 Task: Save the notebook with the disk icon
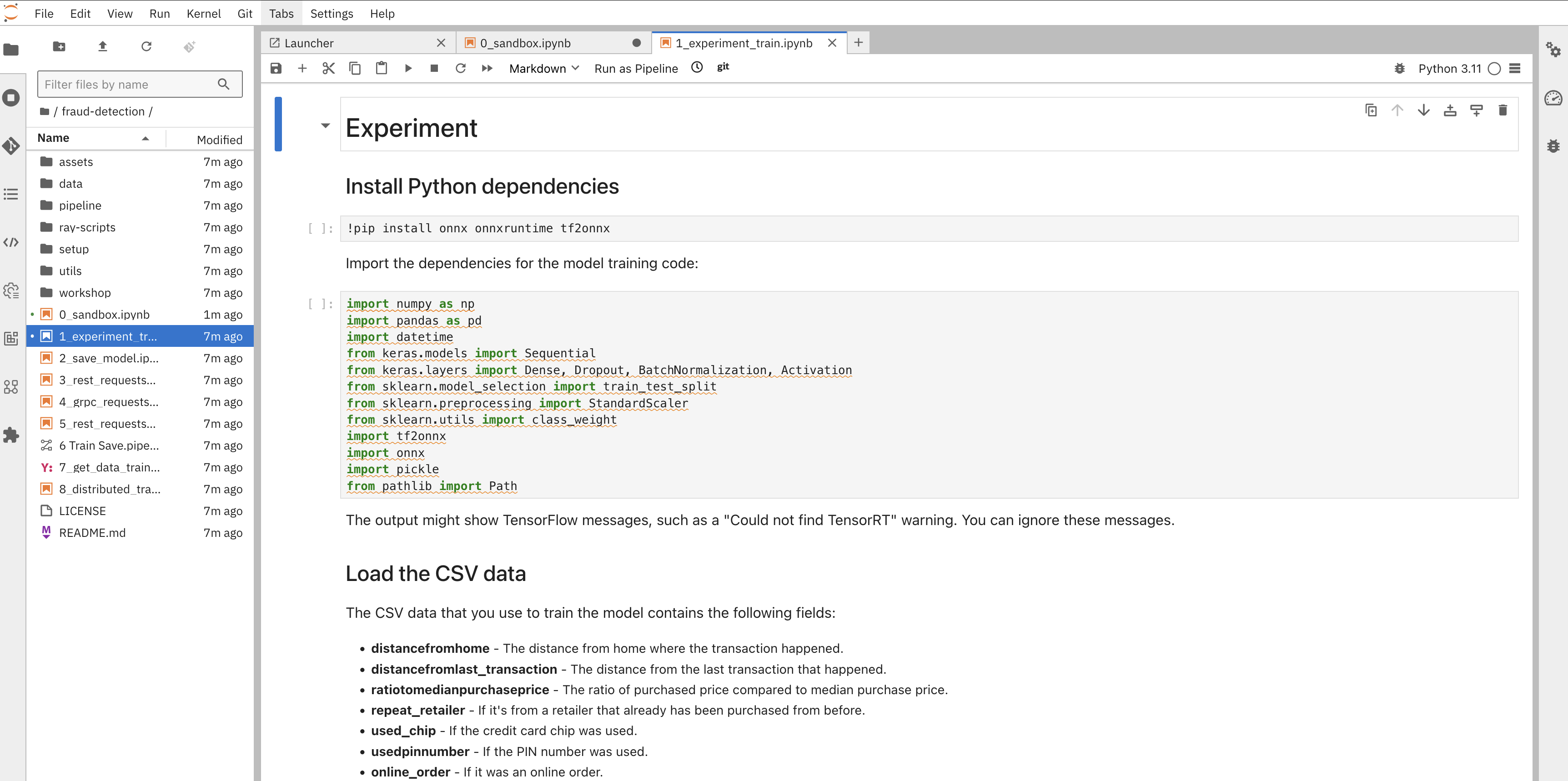click(276, 68)
